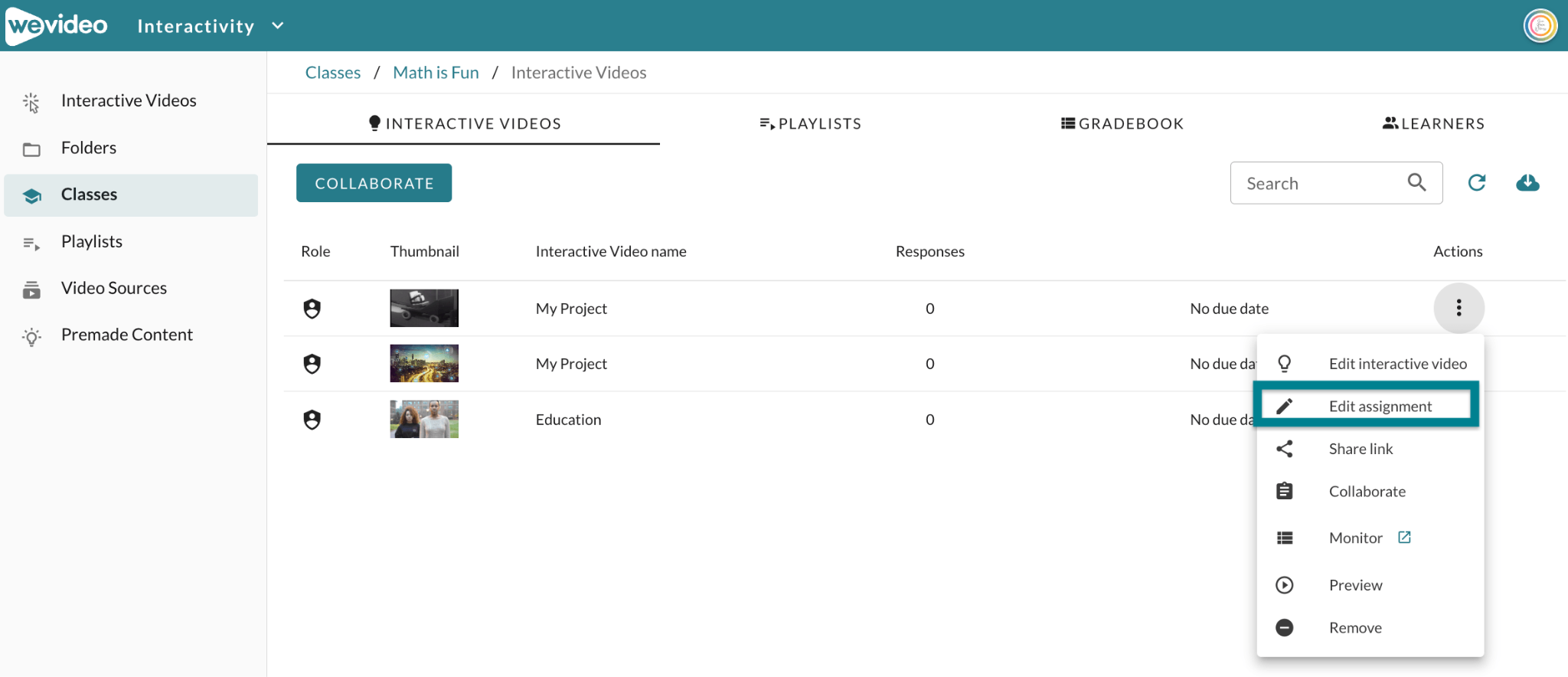This screenshot has width=1568, height=677.
Task: Click role shield icon in first My Project row
Action: click(312, 309)
